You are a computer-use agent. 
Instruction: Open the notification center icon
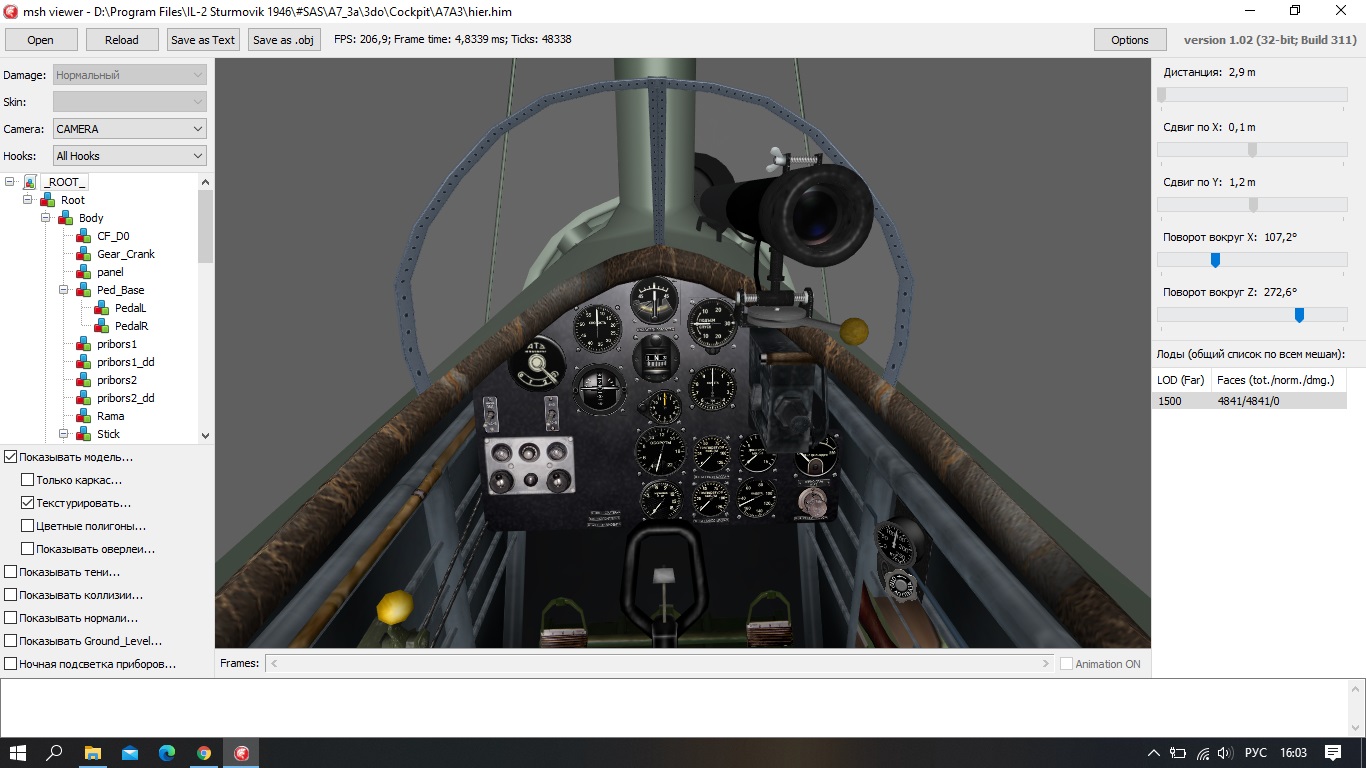1332,753
